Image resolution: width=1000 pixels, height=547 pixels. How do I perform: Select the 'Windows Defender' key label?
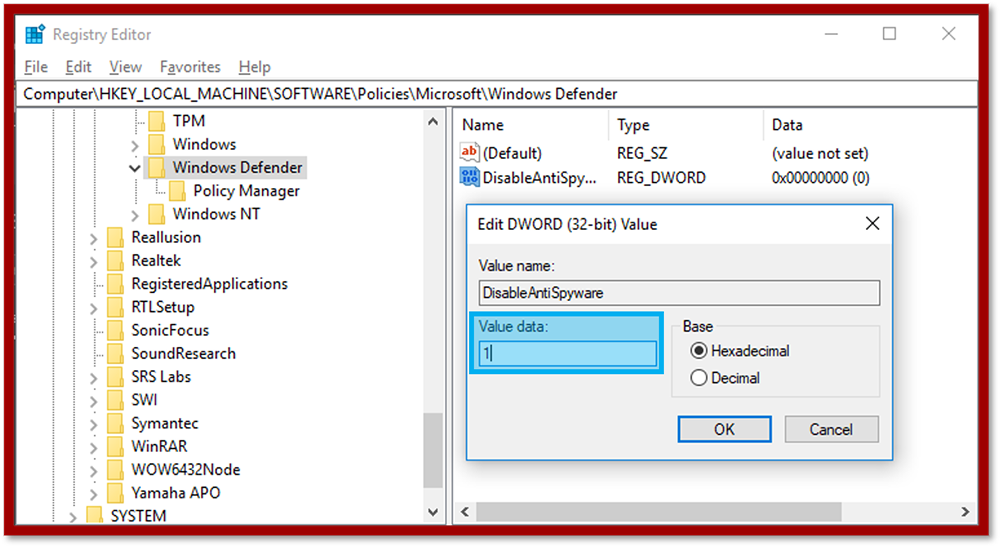pos(237,168)
